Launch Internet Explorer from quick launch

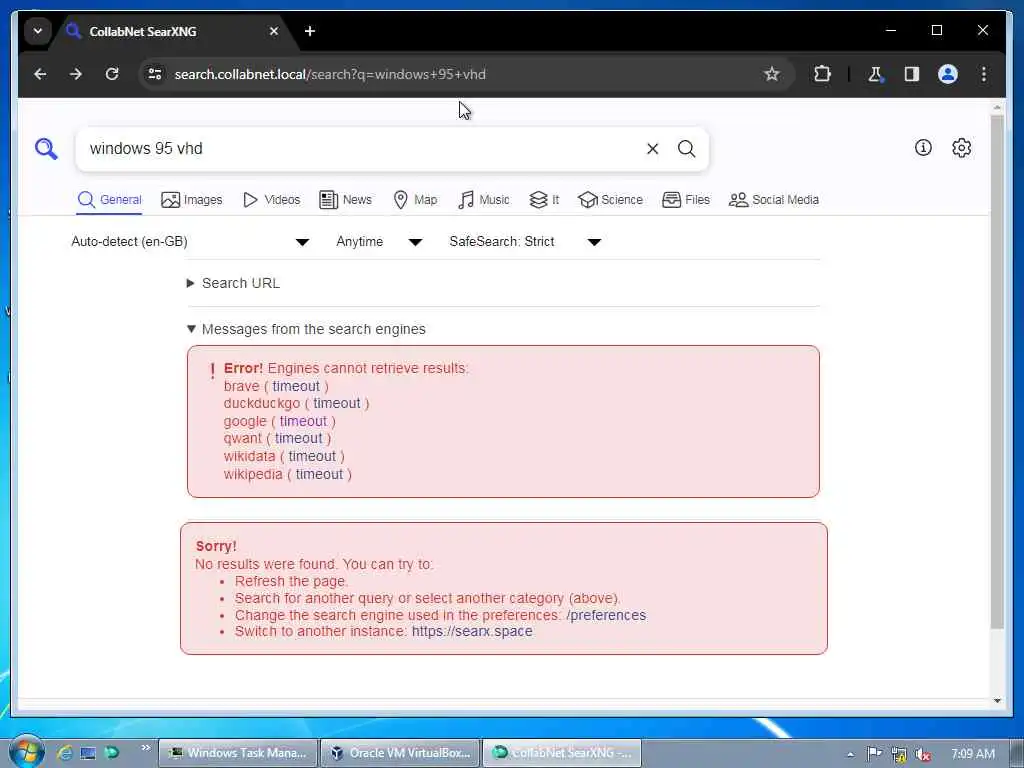pyautogui.click(x=64, y=753)
